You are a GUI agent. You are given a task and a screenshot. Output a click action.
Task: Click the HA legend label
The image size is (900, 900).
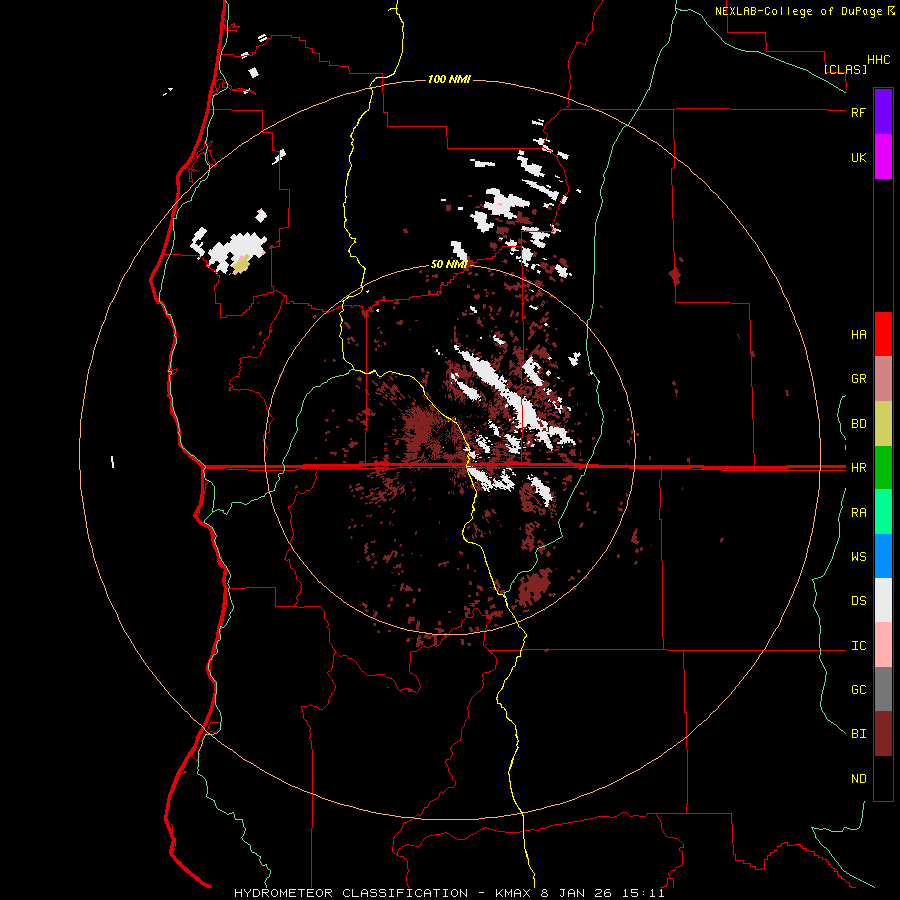[858, 335]
